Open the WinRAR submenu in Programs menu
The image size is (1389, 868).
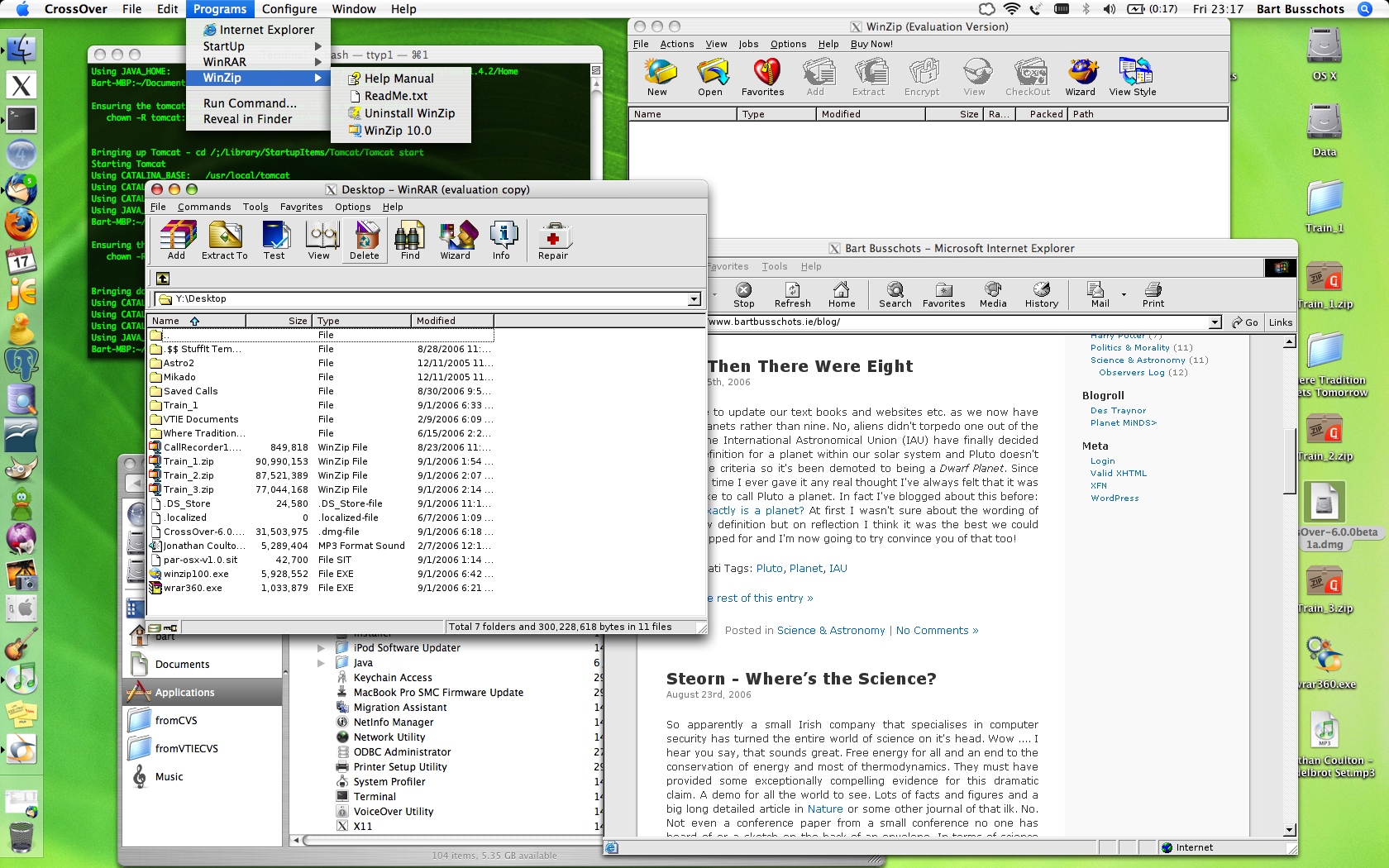[259, 62]
